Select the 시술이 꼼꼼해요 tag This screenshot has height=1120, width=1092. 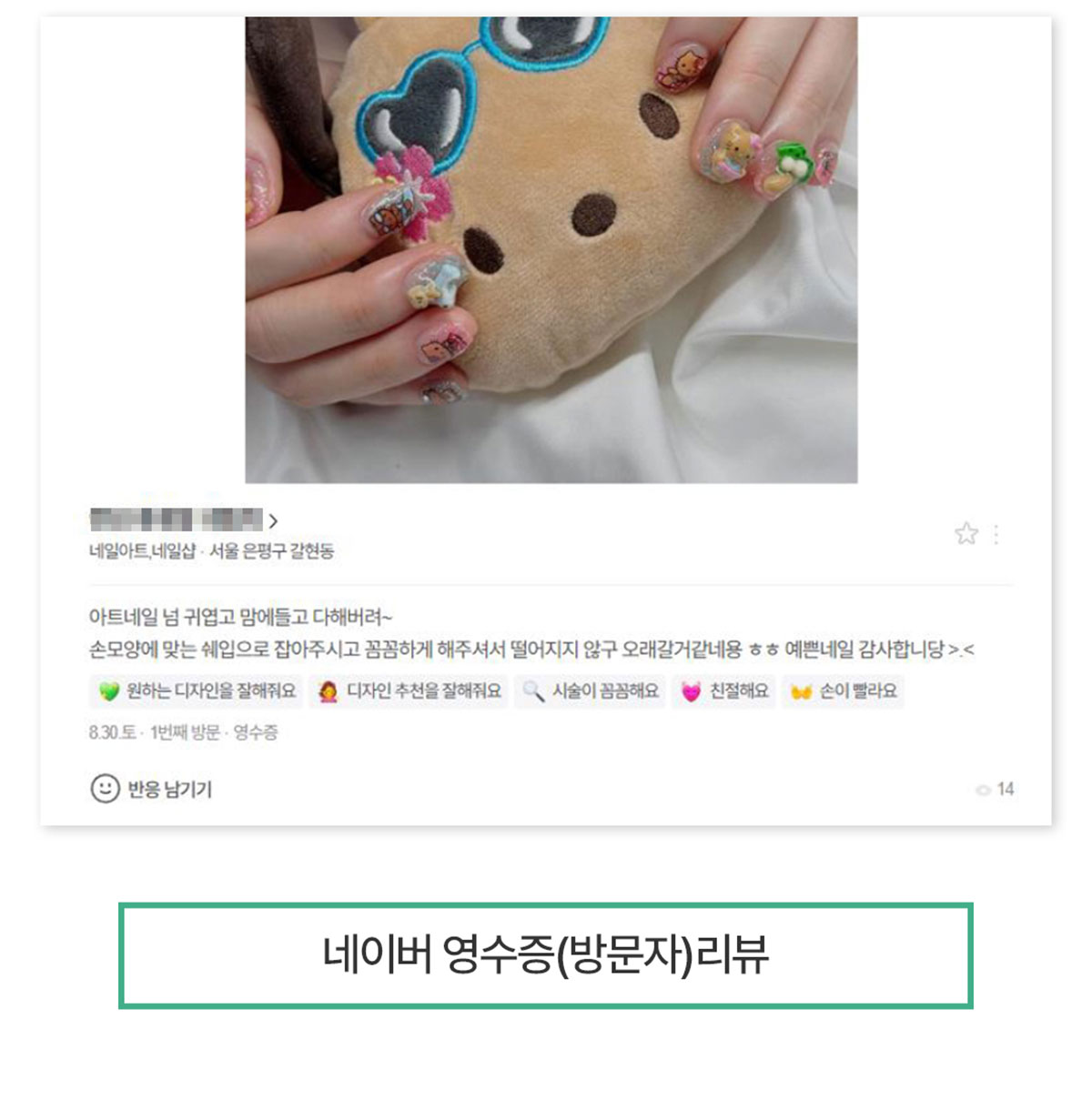pos(590,691)
